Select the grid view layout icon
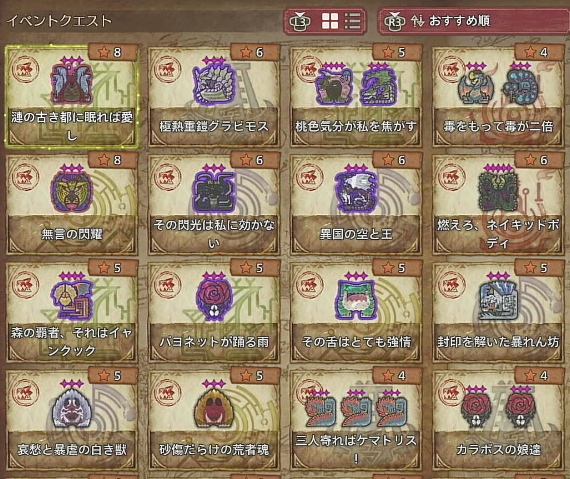570x479 pixels. click(x=330, y=21)
